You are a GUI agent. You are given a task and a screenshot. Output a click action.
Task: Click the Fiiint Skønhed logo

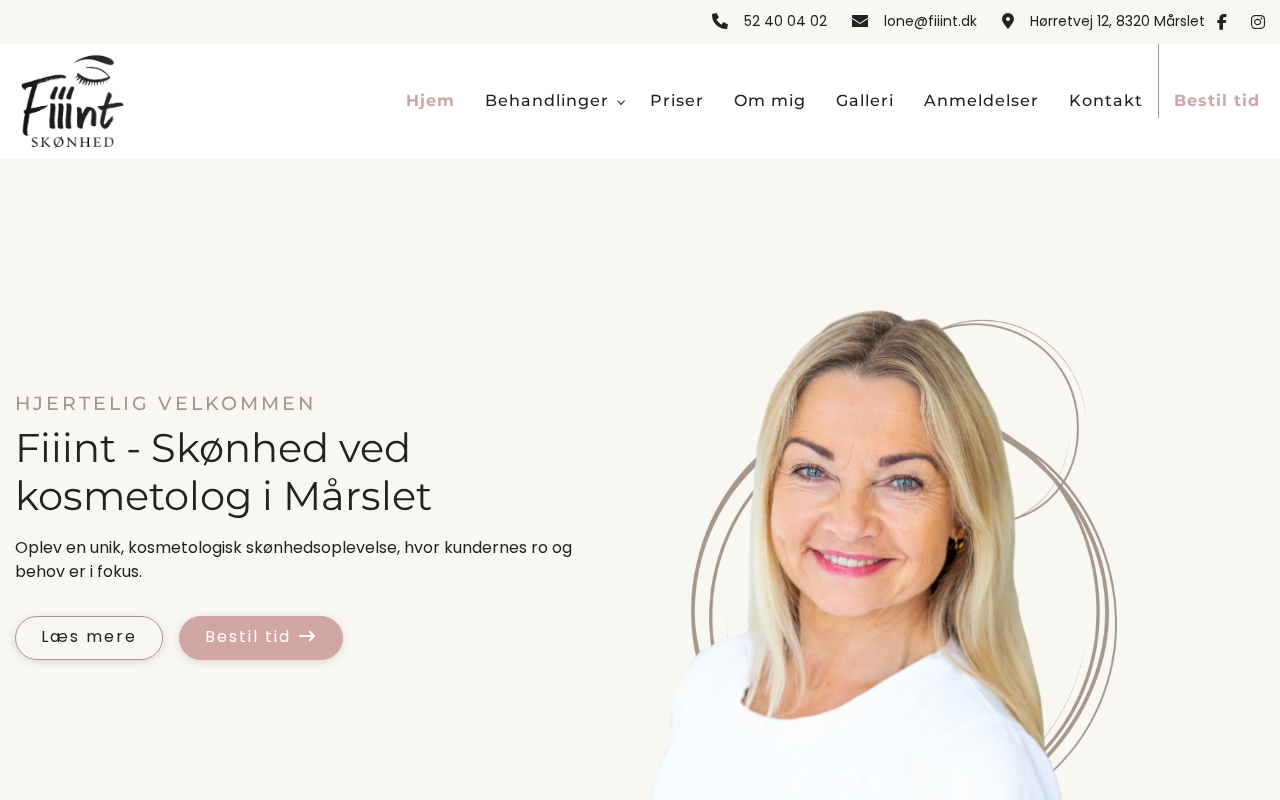(72, 101)
